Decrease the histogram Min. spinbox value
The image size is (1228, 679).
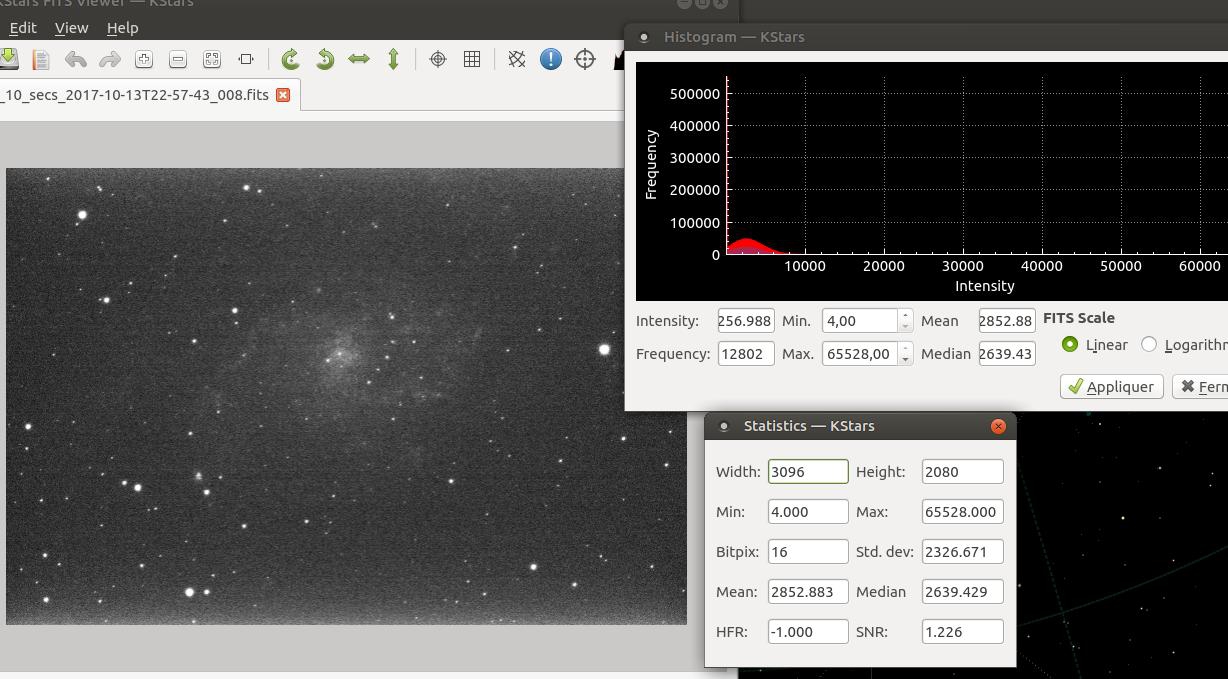click(905, 327)
